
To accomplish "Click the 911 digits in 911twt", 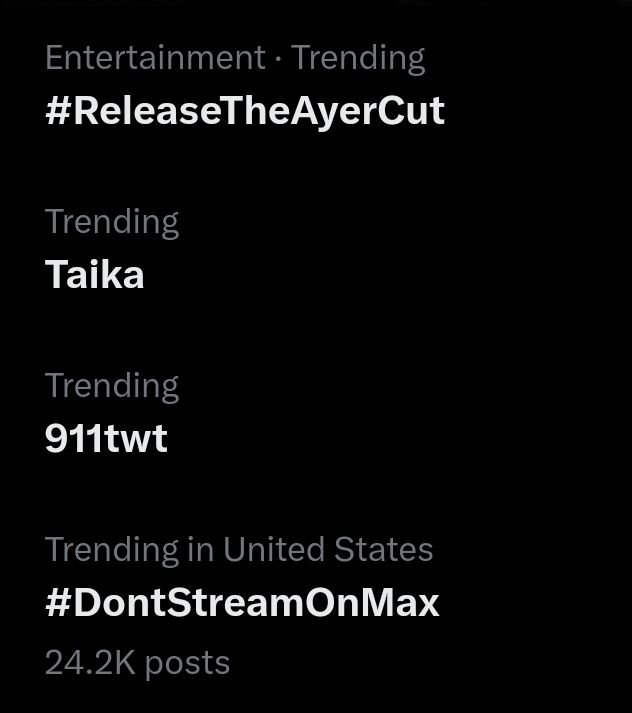I will point(71,438).
